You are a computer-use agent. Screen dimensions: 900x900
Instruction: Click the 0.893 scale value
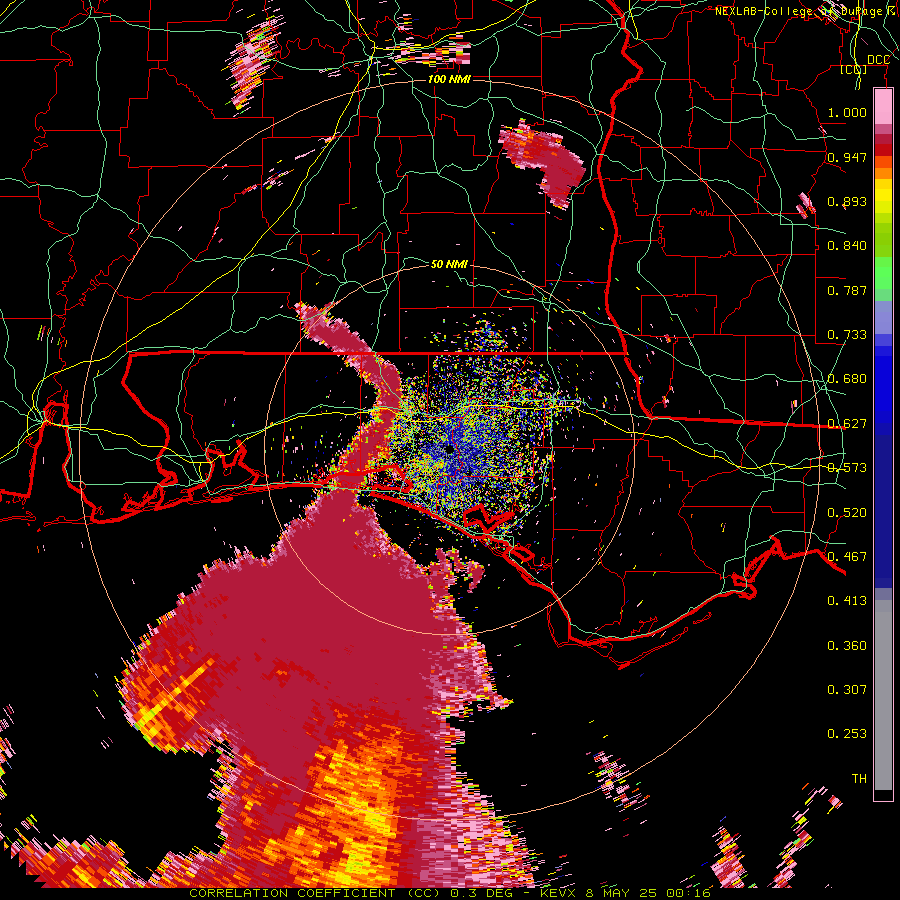pyautogui.click(x=847, y=201)
